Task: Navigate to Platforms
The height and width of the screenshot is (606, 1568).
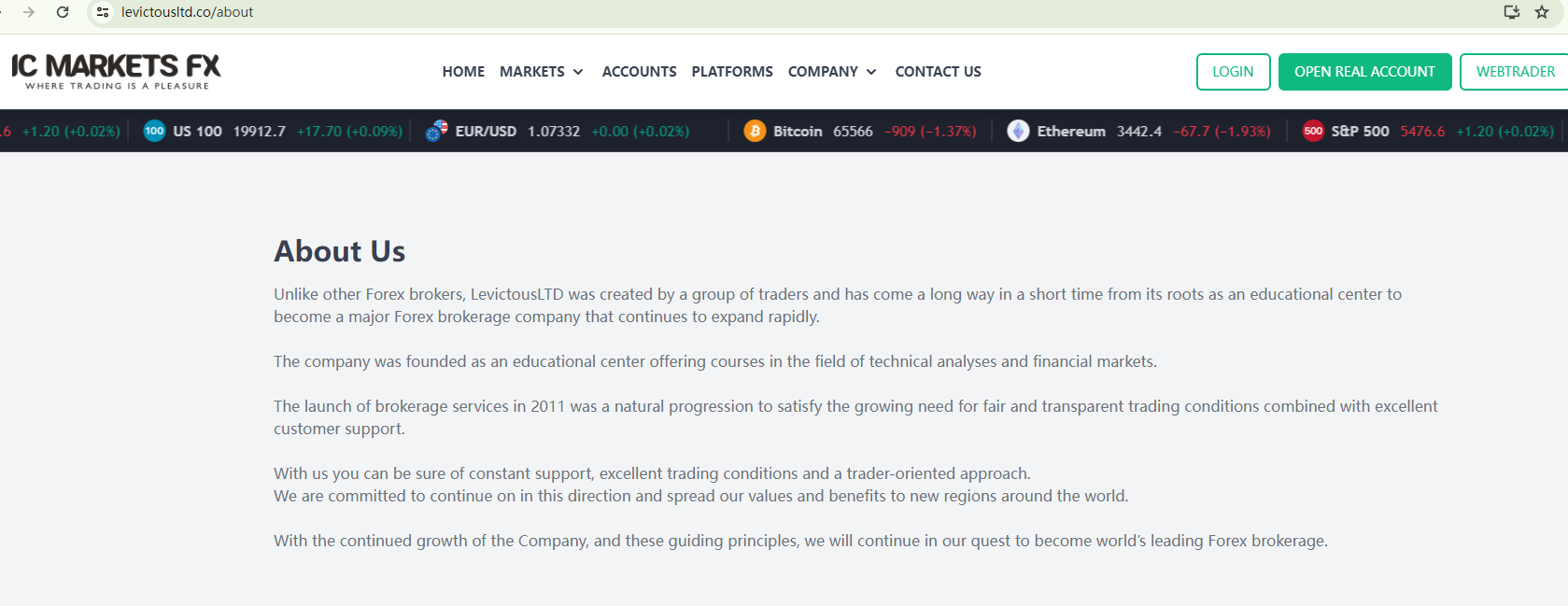Action: pyautogui.click(x=732, y=72)
